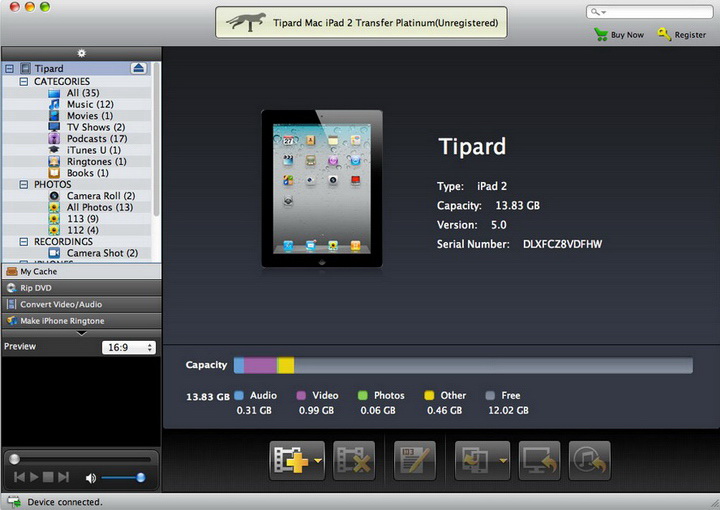Click the iTunes U graduation cap icon

pos(54,150)
